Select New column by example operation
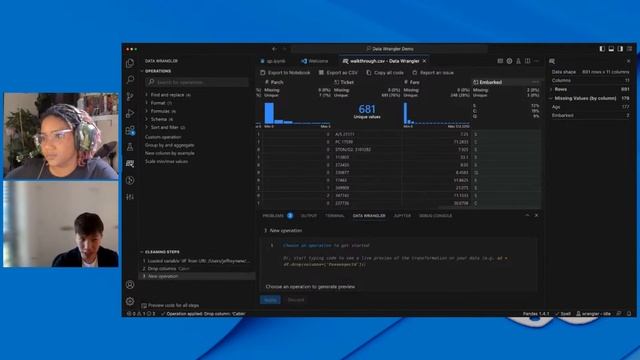This screenshot has width=640, height=360. click(169, 153)
